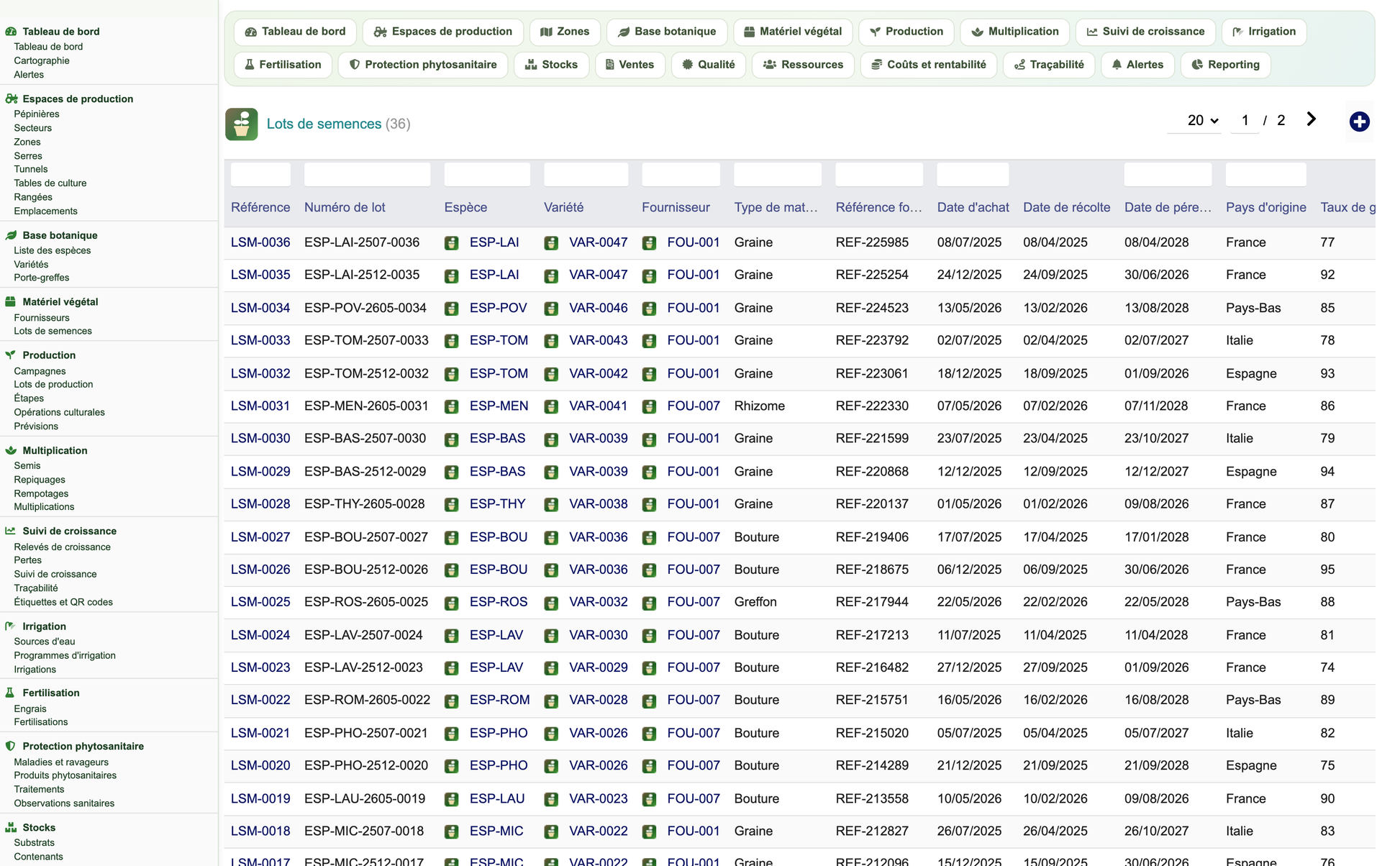Click sidebar Base botanique leaf icon

pos(11,235)
